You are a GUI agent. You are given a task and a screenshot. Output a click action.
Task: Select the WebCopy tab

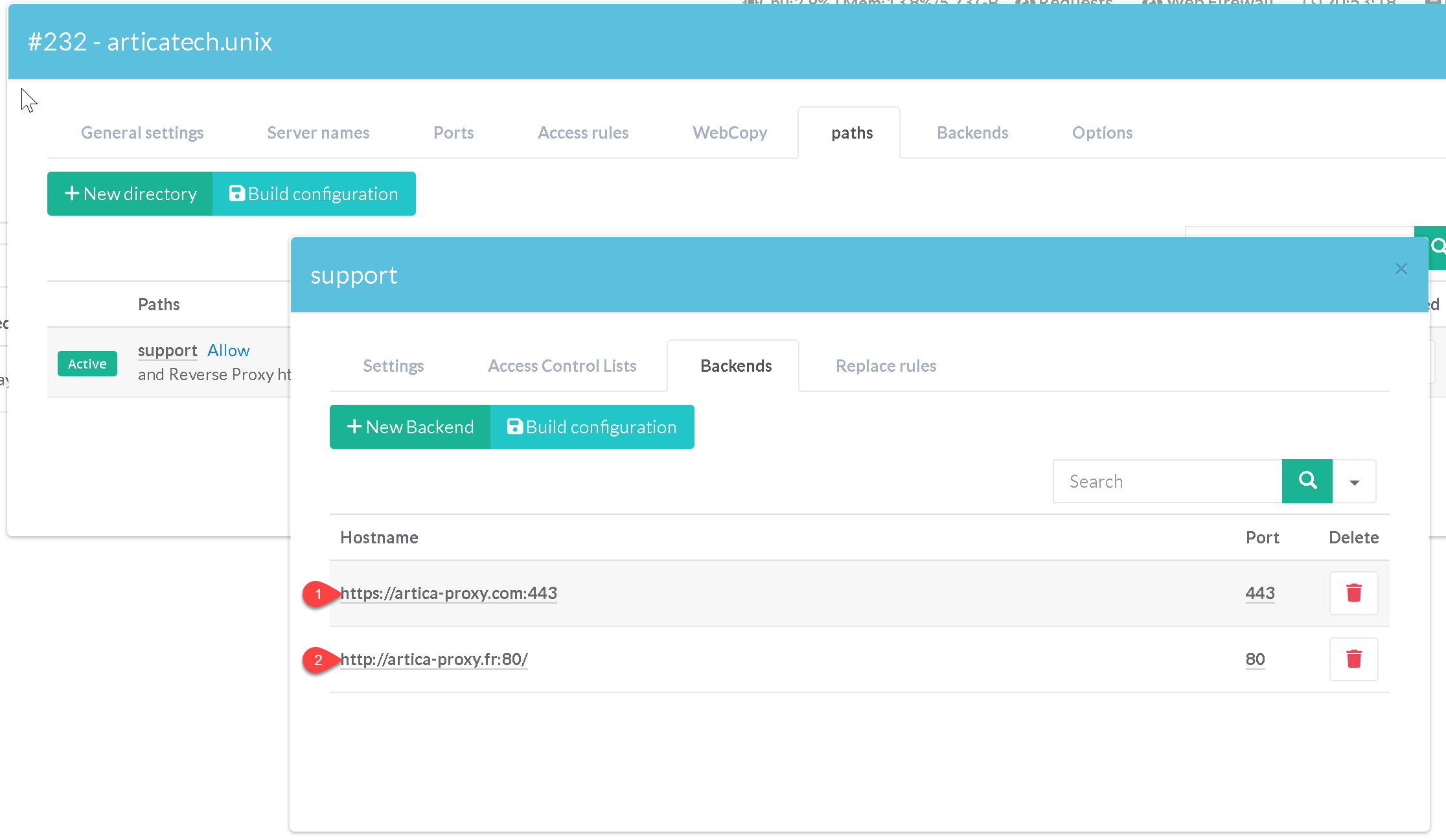729,133
